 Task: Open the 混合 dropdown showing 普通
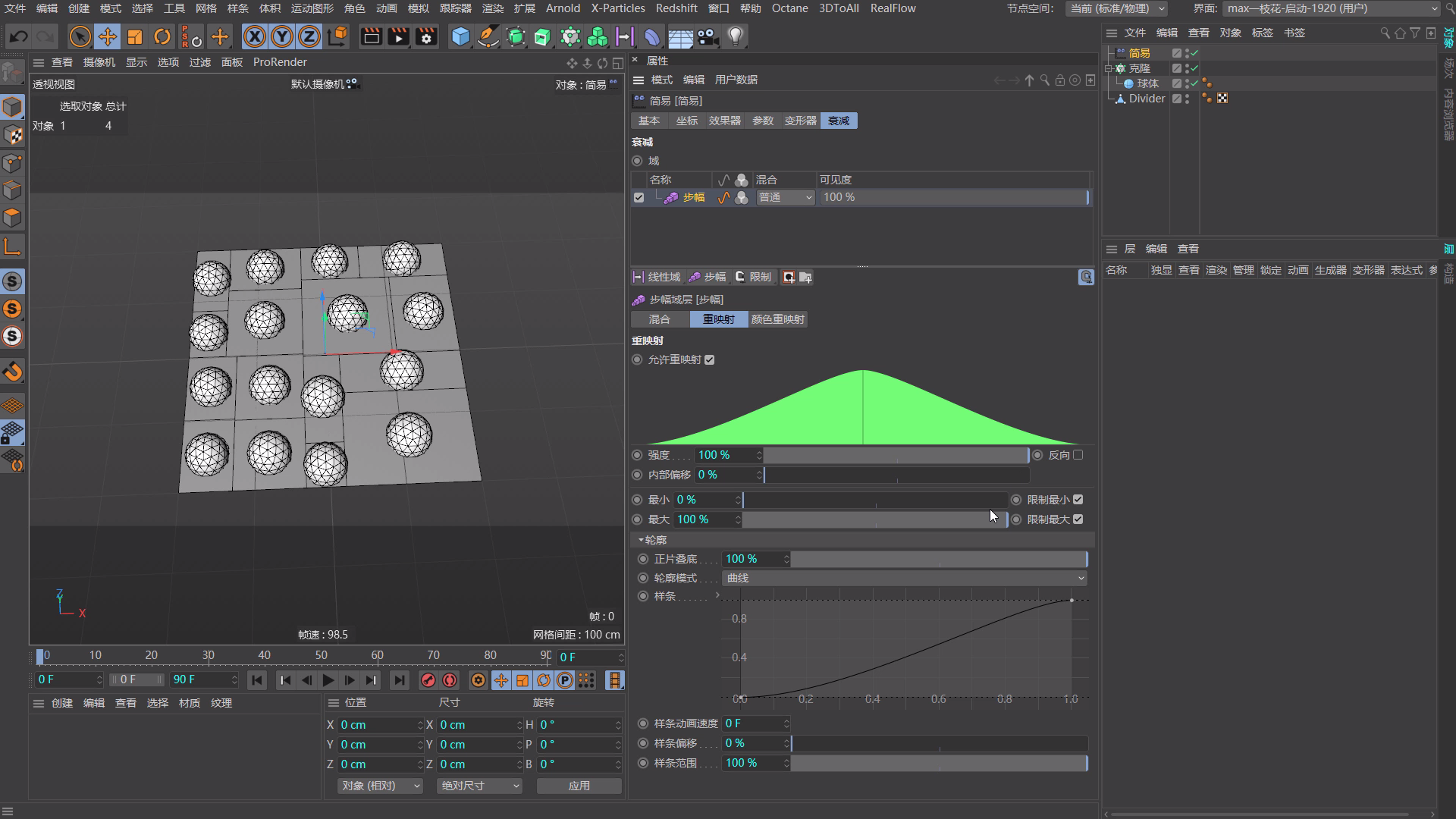(x=785, y=197)
